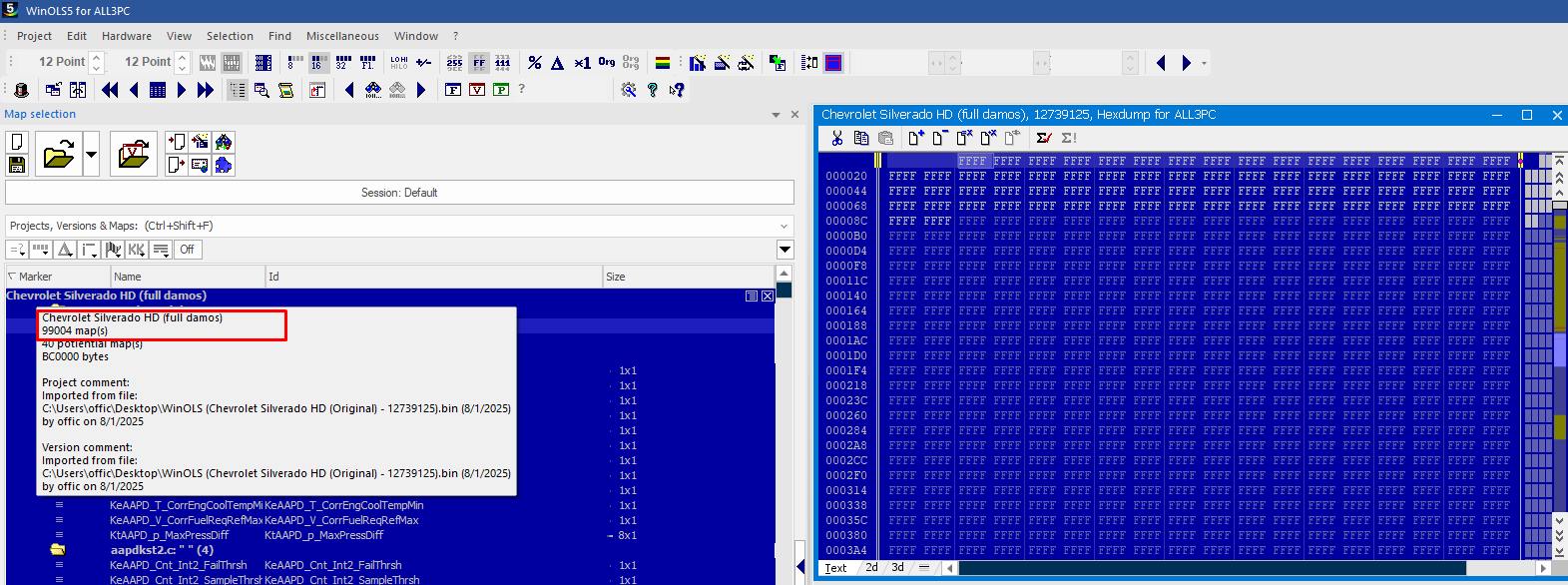Click the Session: Default button
Screen dimensions: 1568x585
[x=399, y=193]
